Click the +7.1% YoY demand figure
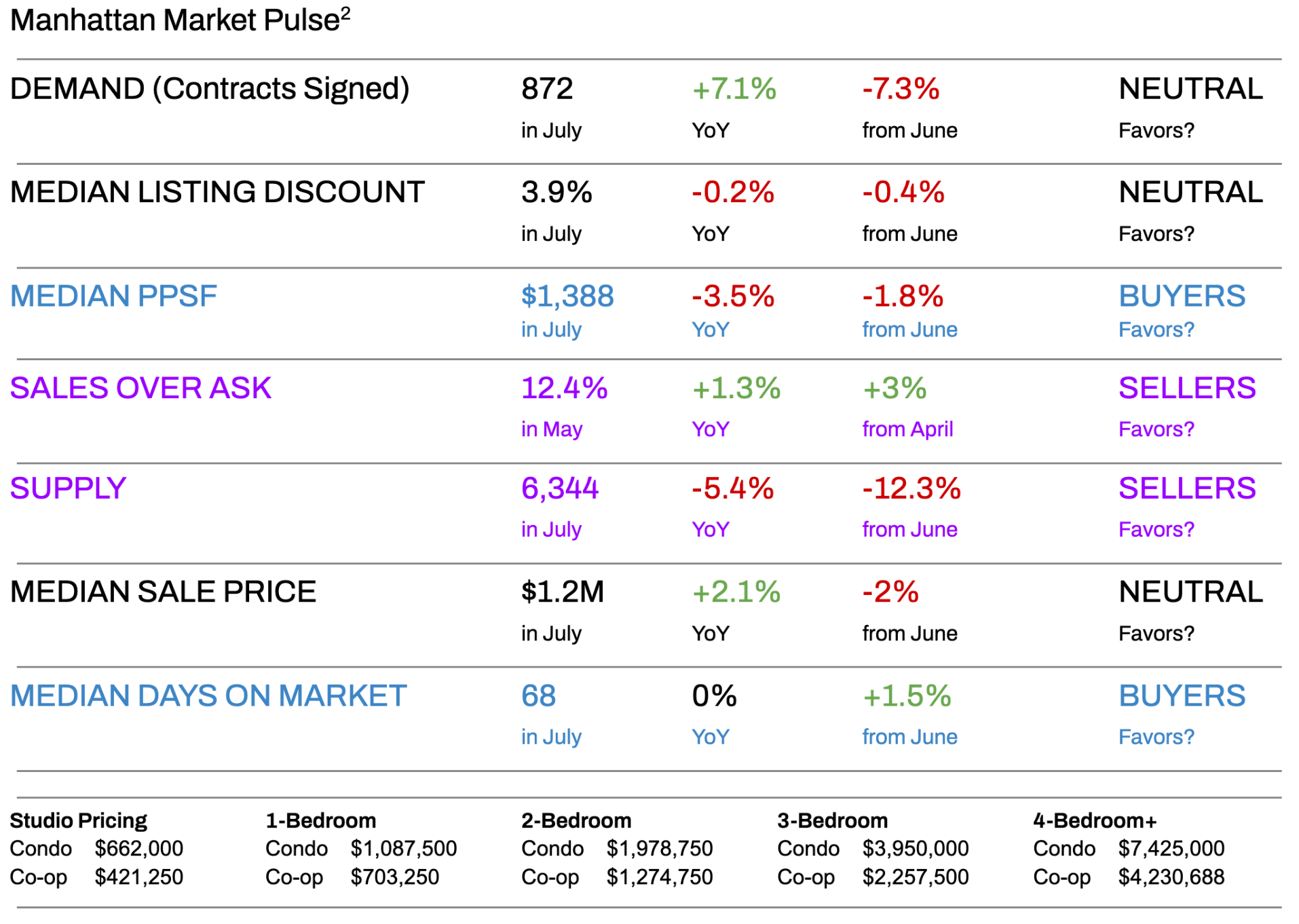The image size is (1299, 924). (x=734, y=89)
